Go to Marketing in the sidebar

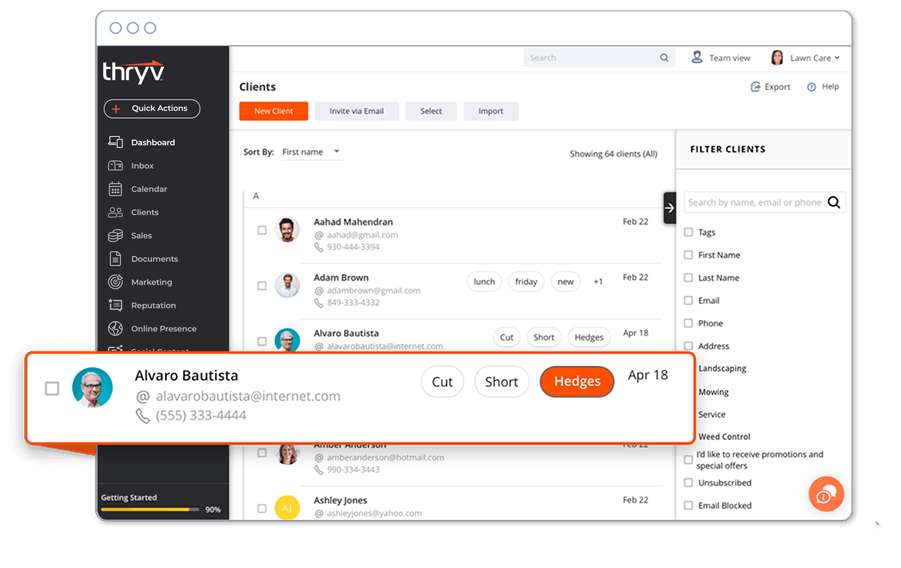(x=151, y=282)
